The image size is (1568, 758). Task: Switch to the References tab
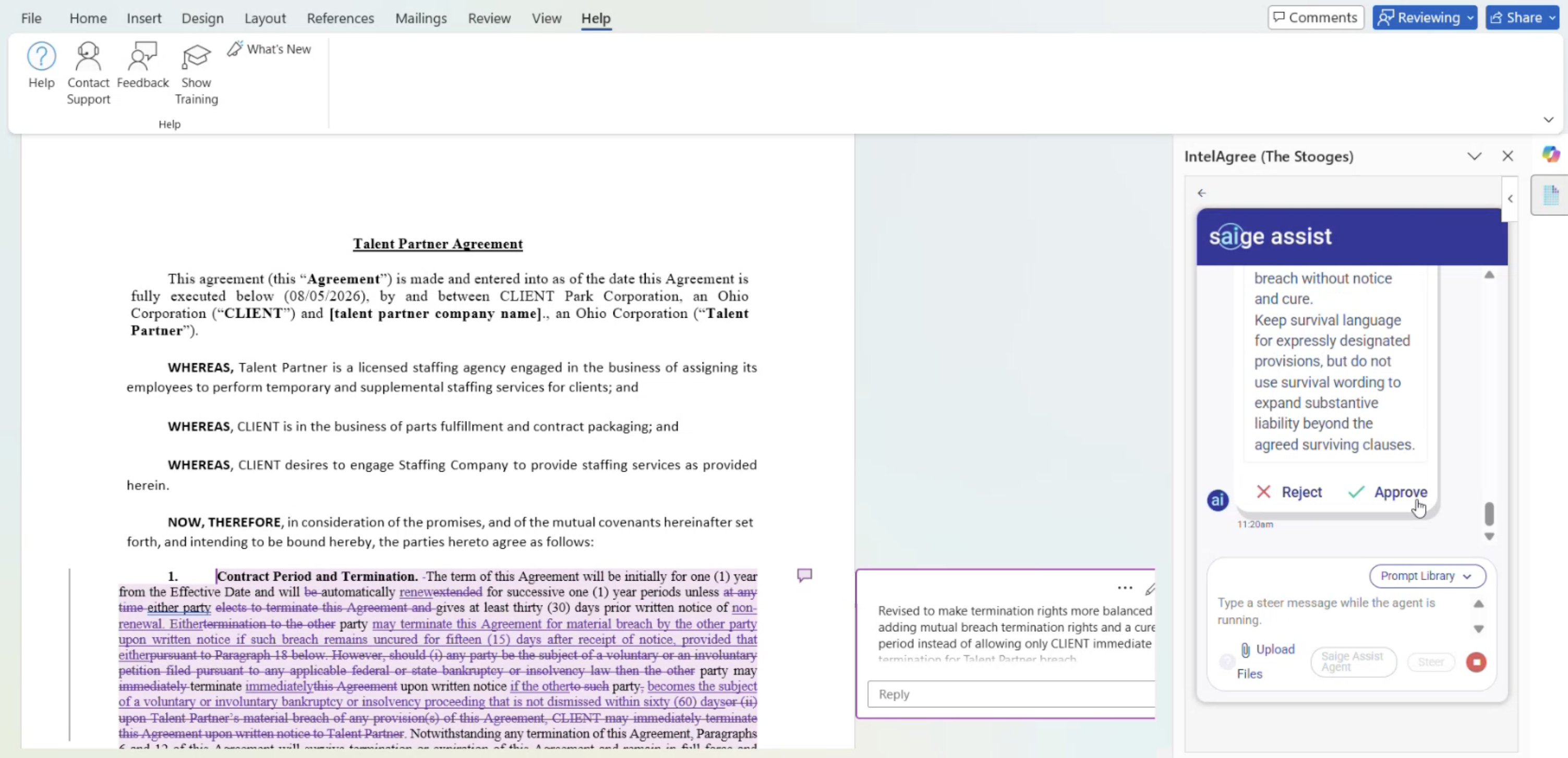[x=340, y=18]
